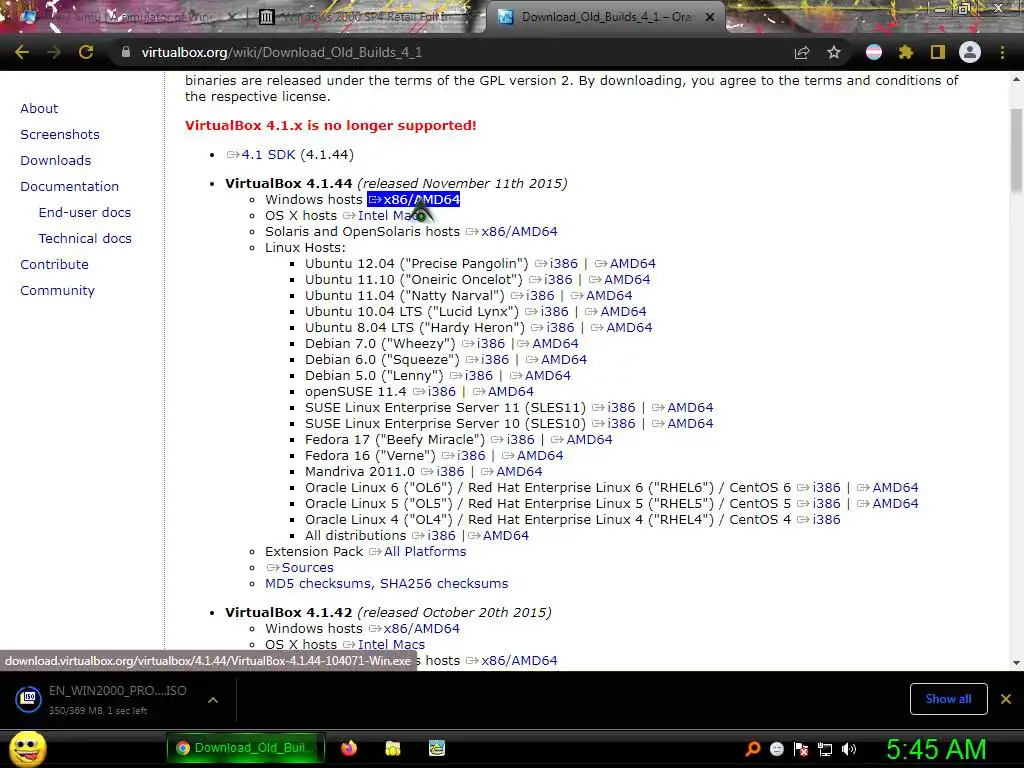This screenshot has width=1024, height=768.
Task: Open the Documentation sidebar link
Action: 69,187
